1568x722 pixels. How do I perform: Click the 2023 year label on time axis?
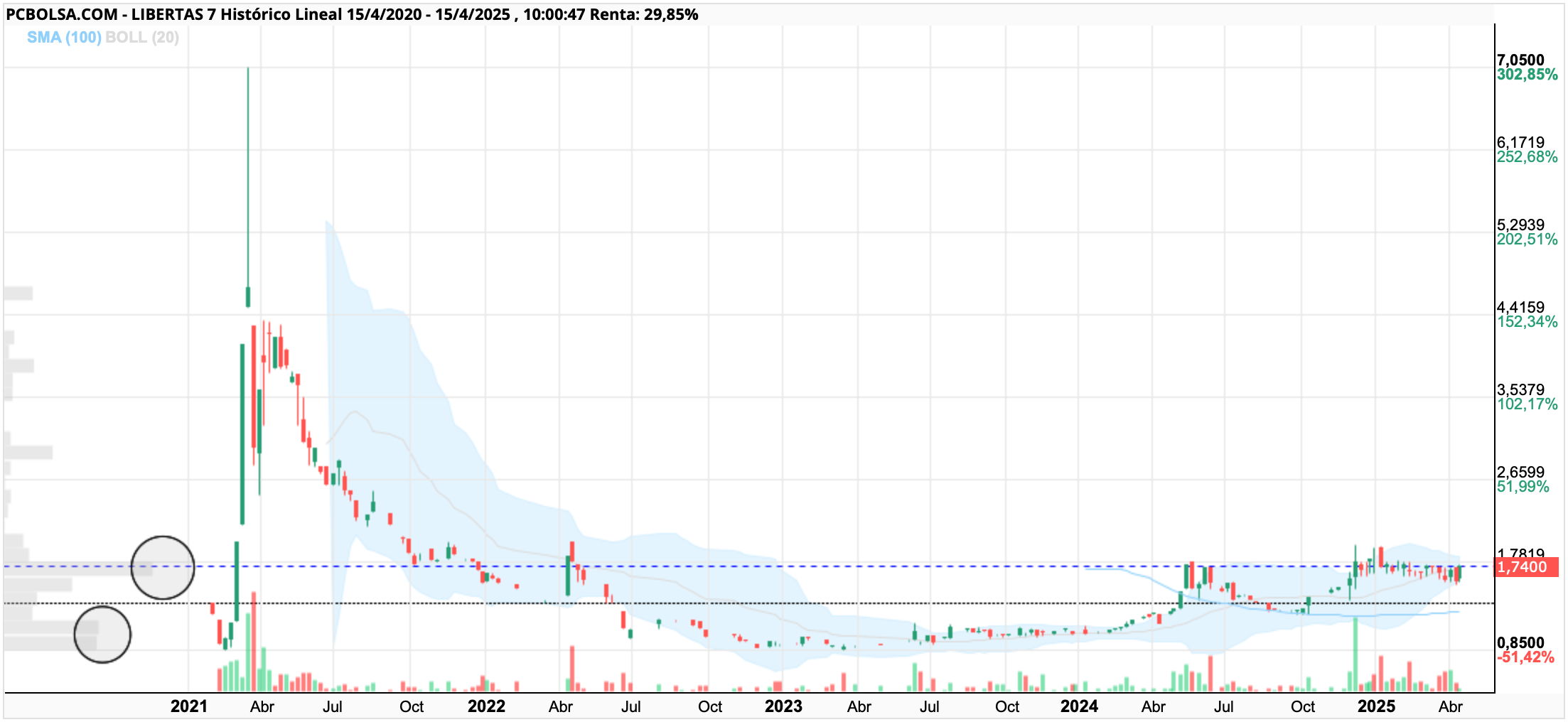783,706
